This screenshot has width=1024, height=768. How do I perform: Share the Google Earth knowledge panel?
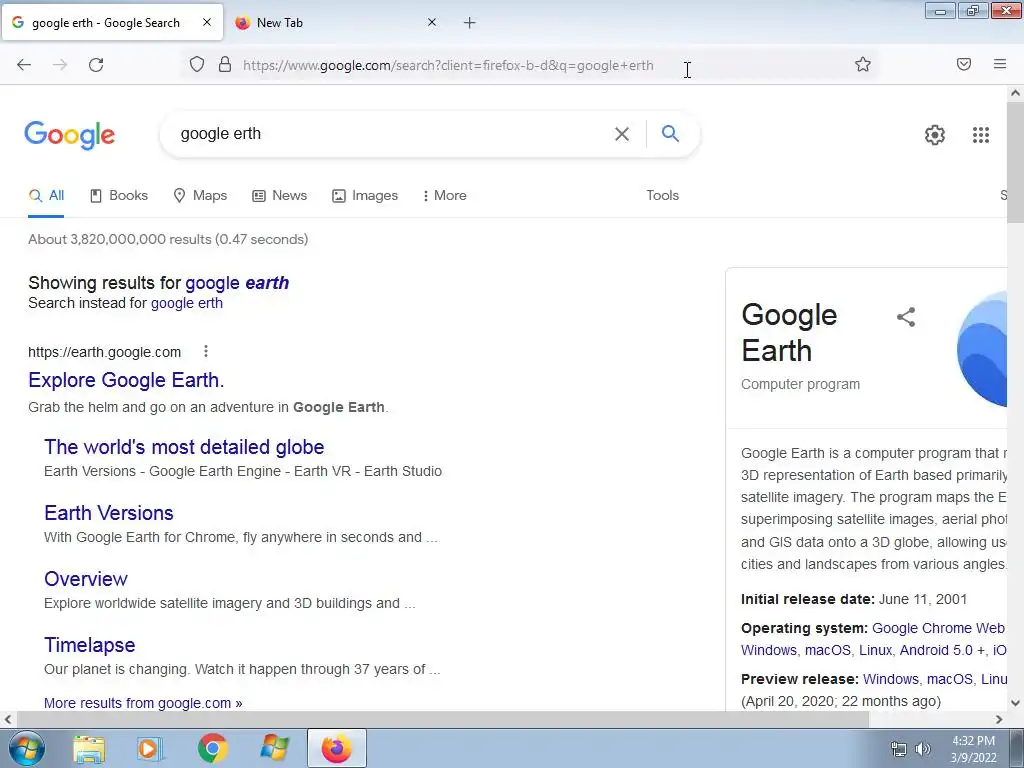coord(906,317)
